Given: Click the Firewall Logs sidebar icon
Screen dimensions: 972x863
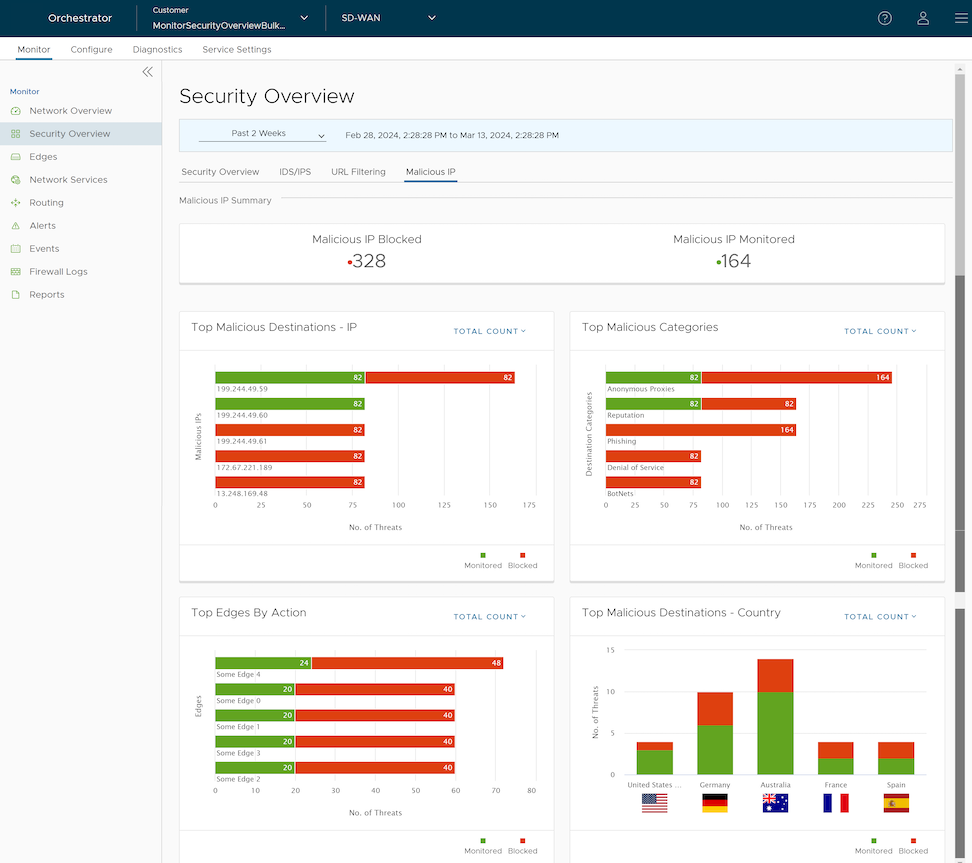Looking at the screenshot, I should pyautogui.click(x=16, y=272).
